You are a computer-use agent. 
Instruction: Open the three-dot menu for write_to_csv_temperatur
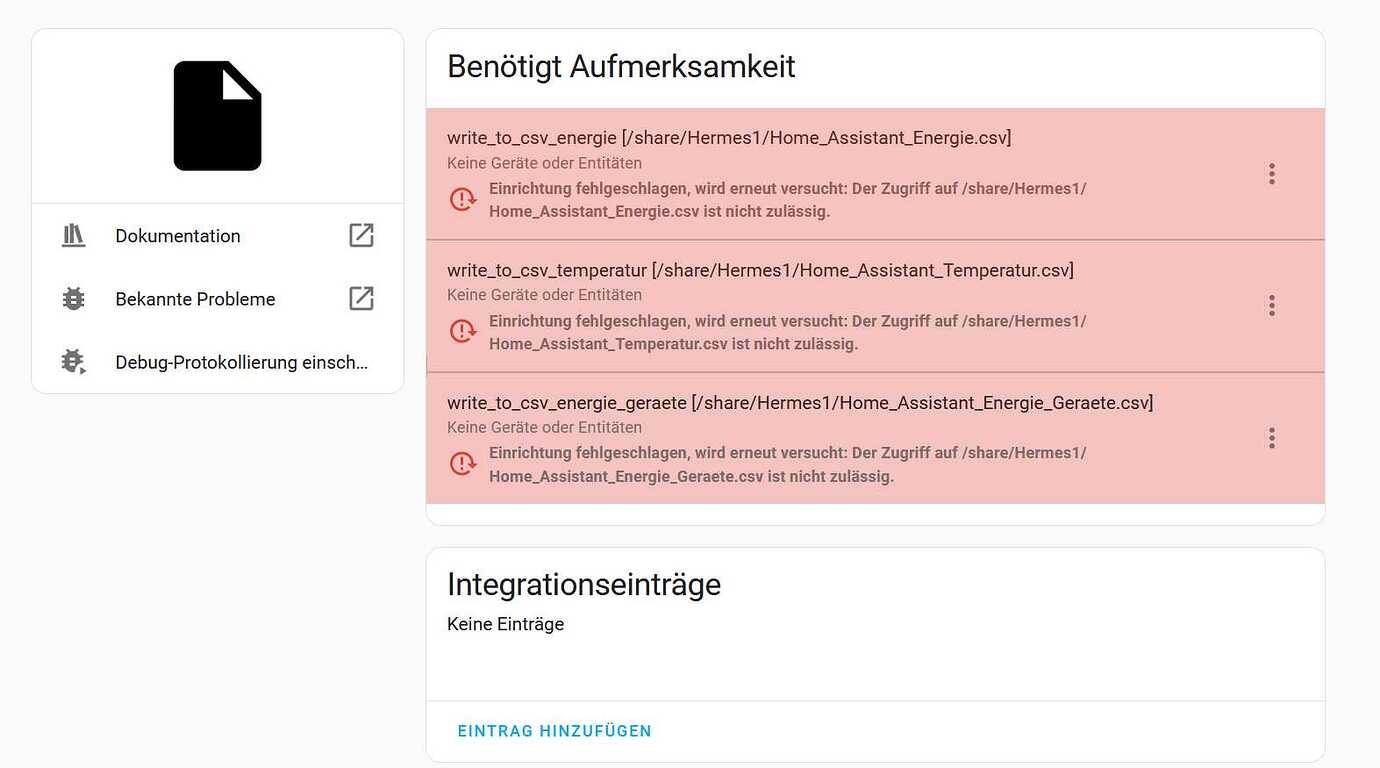(1271, 305)
